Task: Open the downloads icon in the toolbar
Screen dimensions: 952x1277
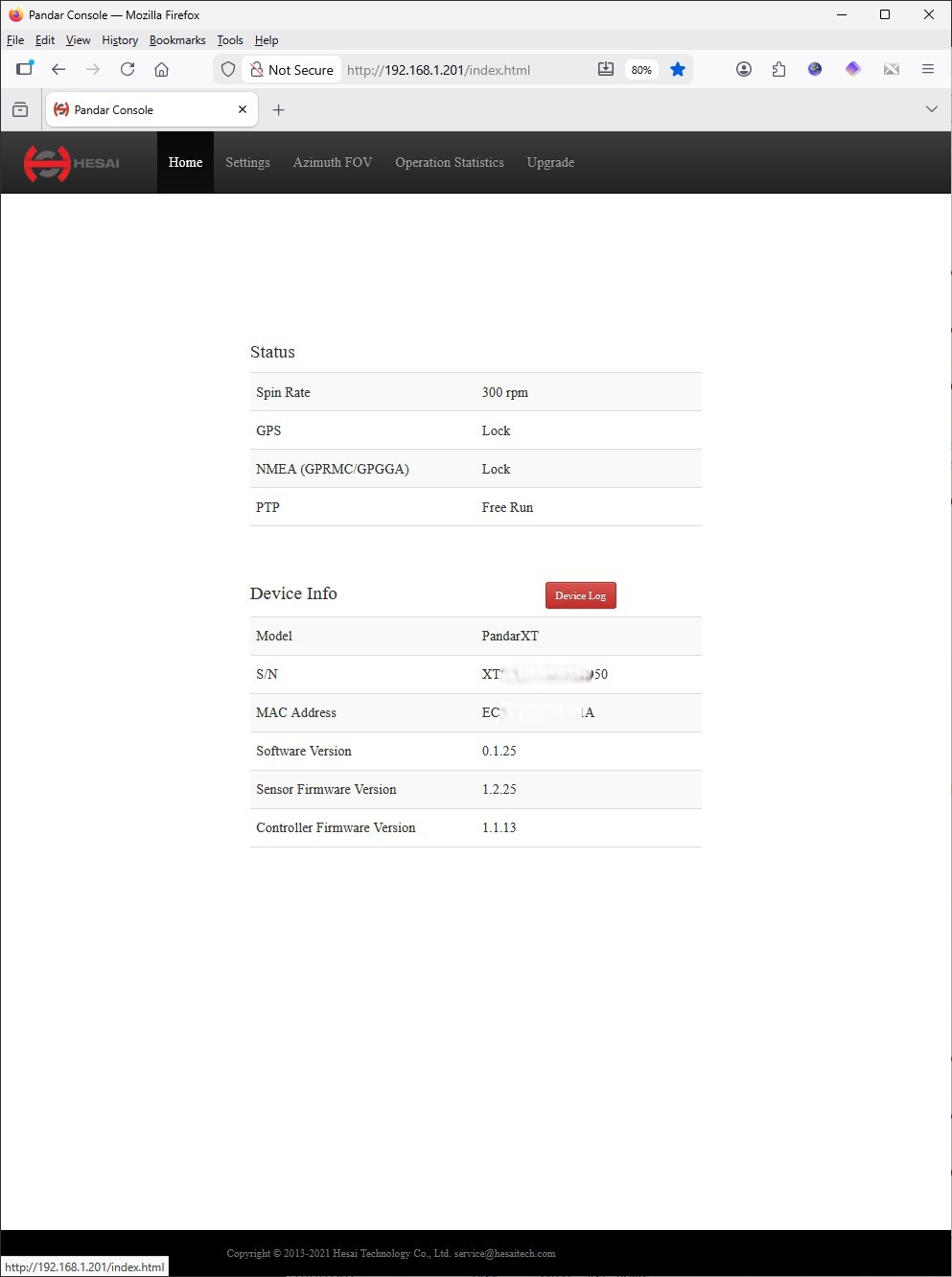Action: coord(605,69)
